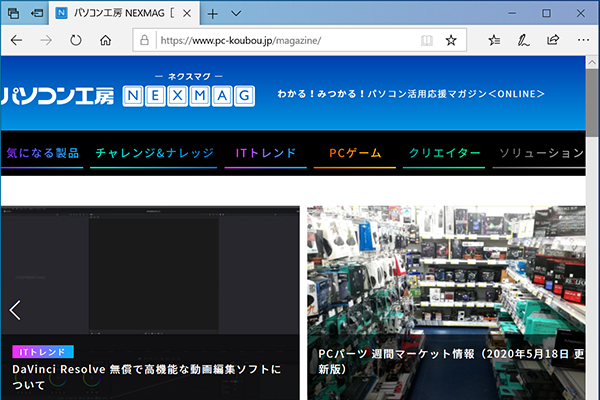Image resolution: width=600 pixels, height=400 pixels.
Task: Show tabs you've set aside
Action: (x=13, y=13)
